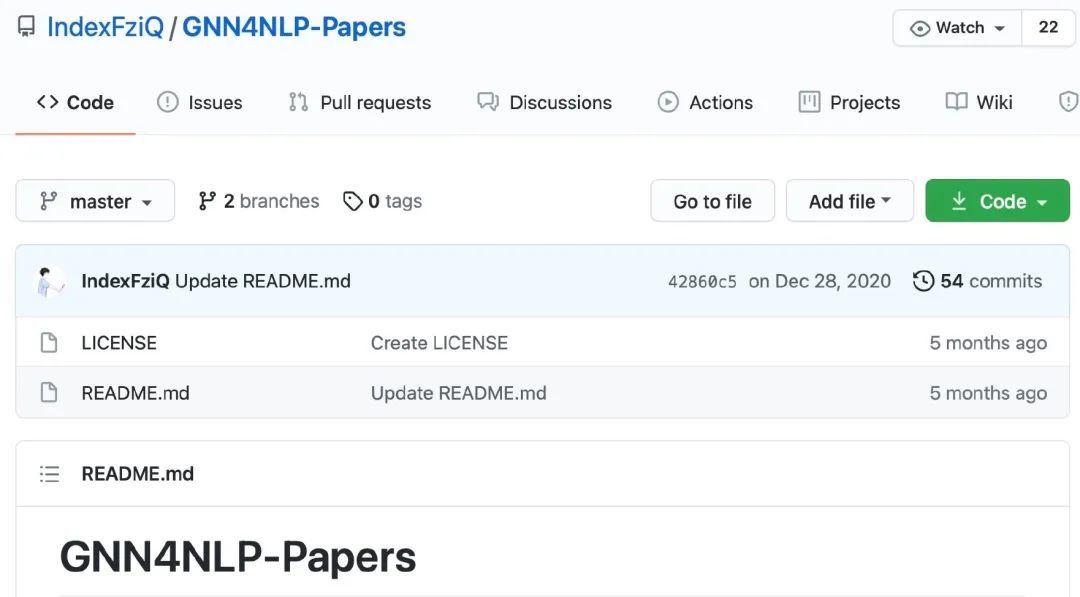1080x597 pixels.
Task: Open the Wiki tab
Action: coord(979,103)
